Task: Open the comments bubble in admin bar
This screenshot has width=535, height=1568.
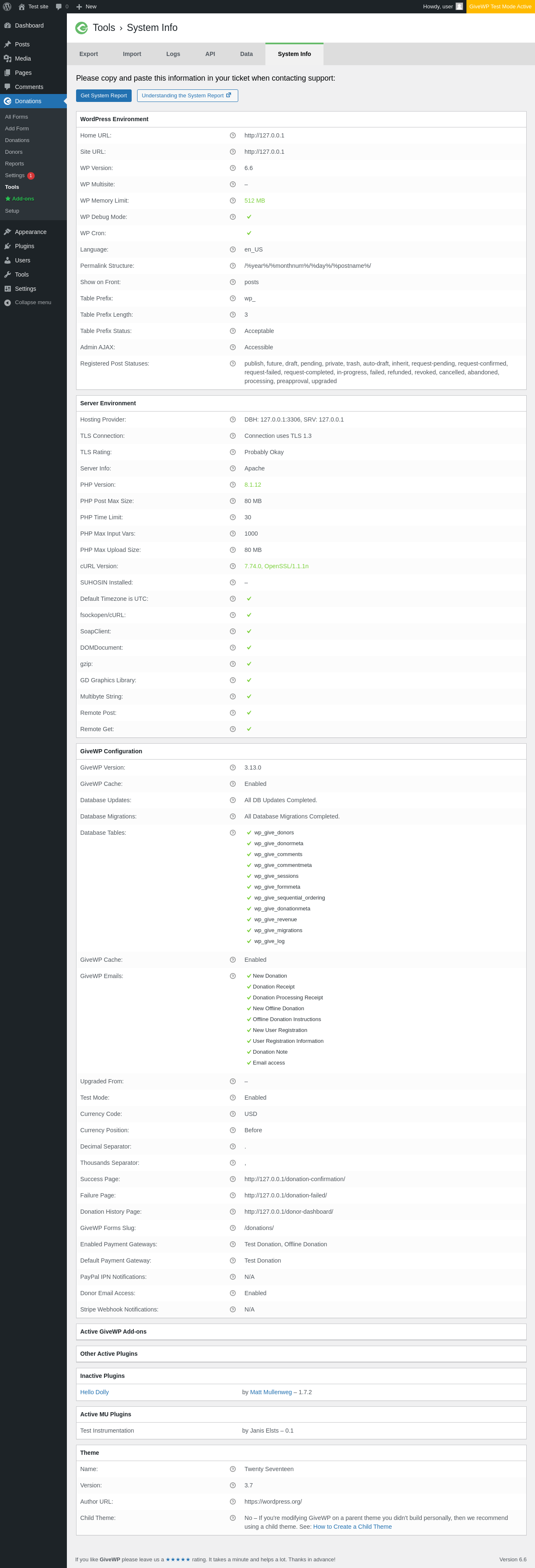Action: [59, 7]
